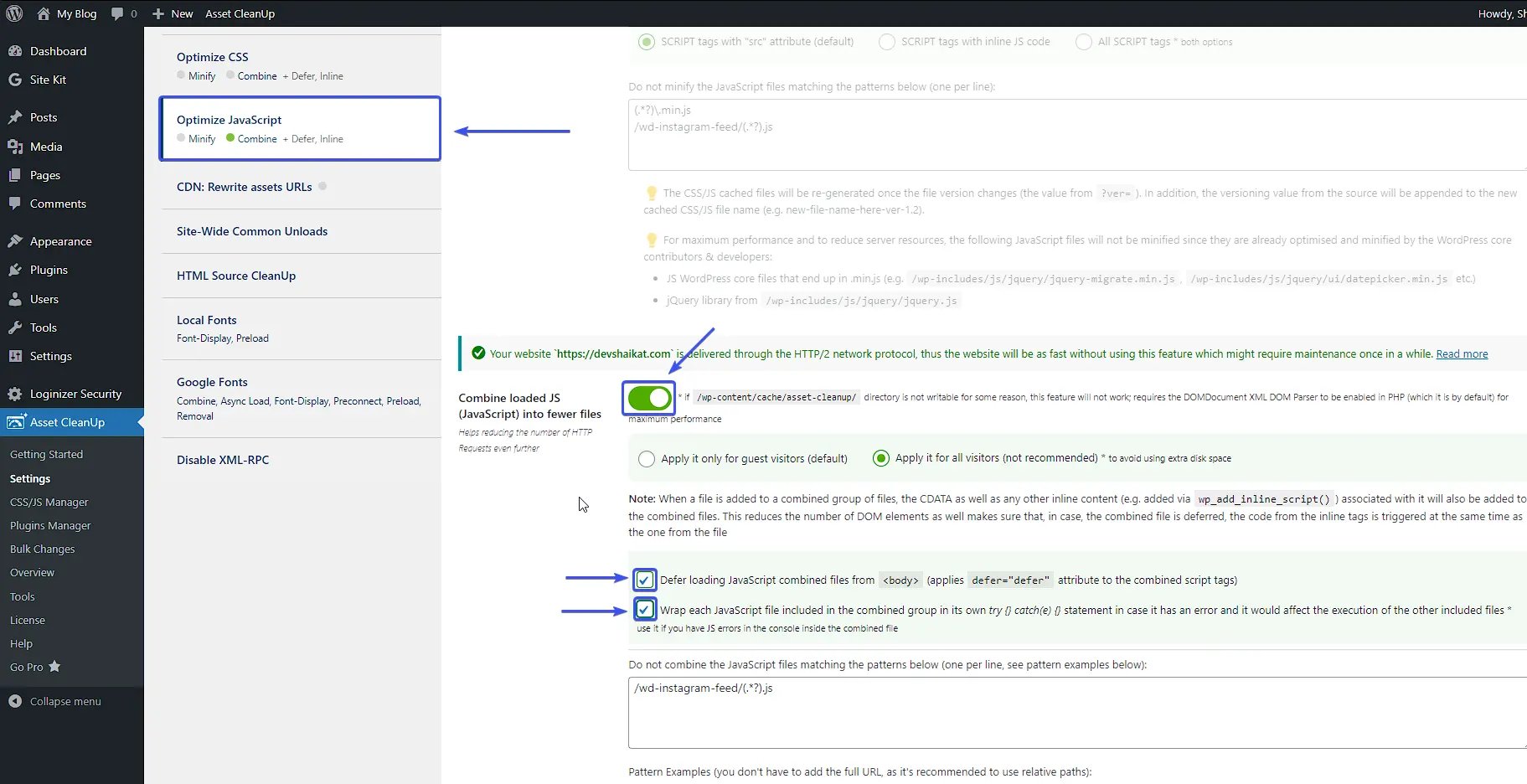
Task: Open Bulk Changes submenu item
Action: (42, 549)
